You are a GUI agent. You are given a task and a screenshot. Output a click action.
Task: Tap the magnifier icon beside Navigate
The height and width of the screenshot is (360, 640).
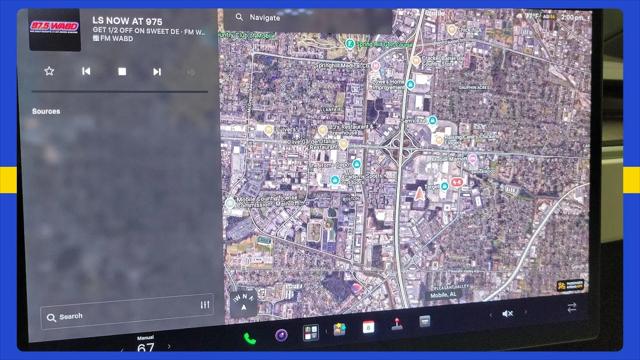coord(239,17)
